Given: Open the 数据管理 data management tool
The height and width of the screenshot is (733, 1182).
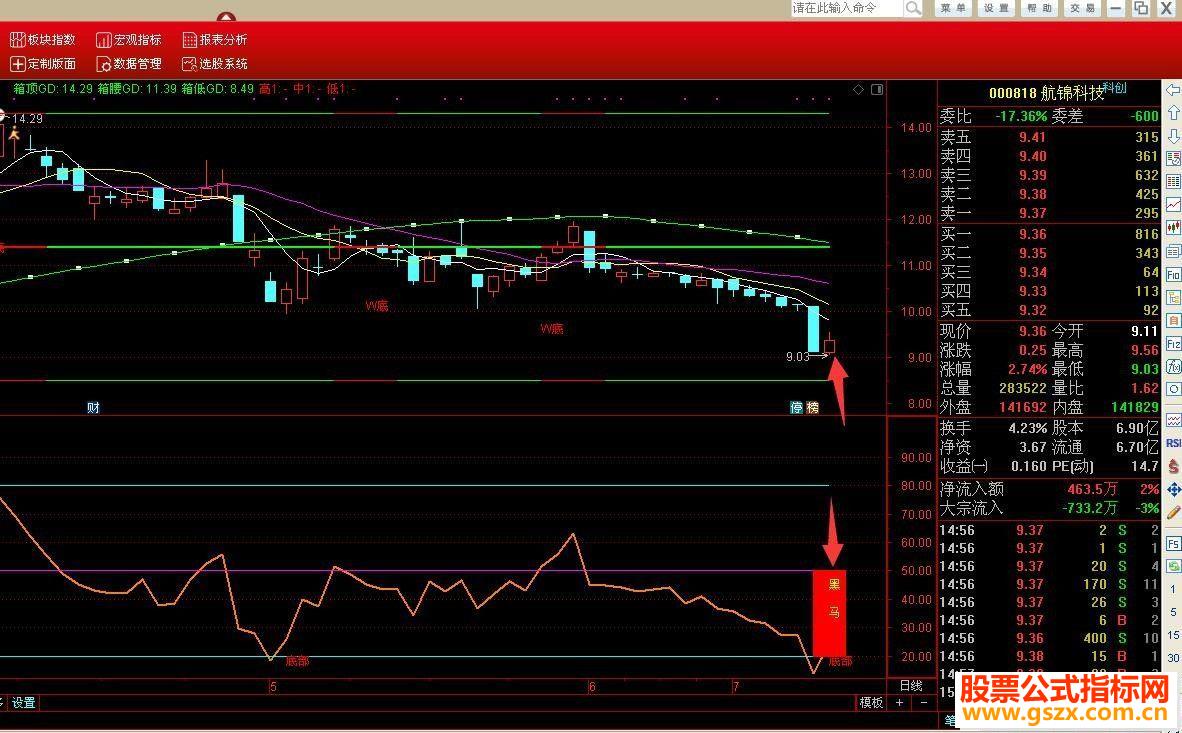Looking at the screenshot, I should click(x=129, y=63).
